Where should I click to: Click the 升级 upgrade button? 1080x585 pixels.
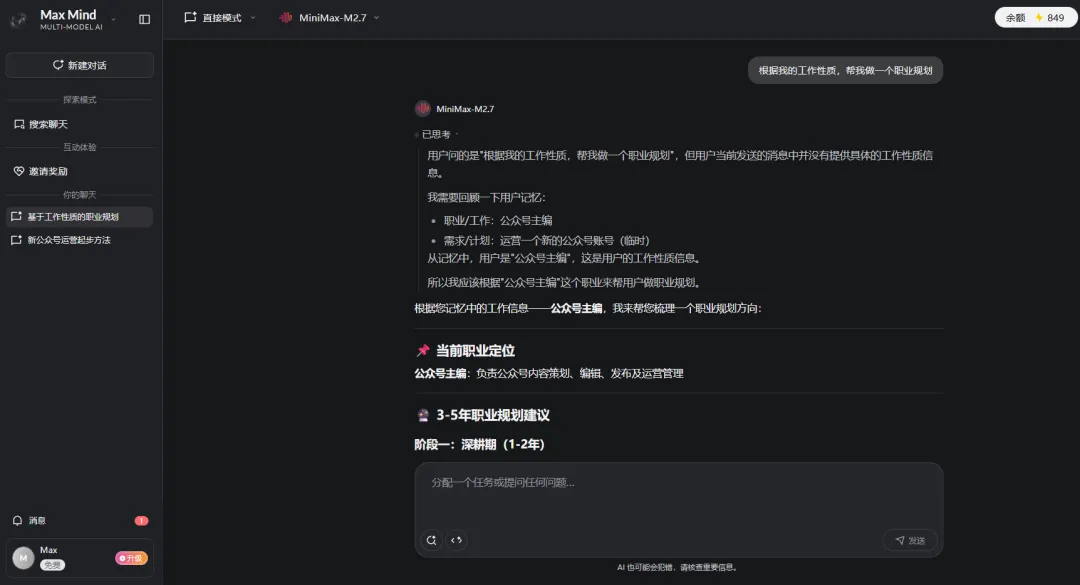[x=131, y=558]
